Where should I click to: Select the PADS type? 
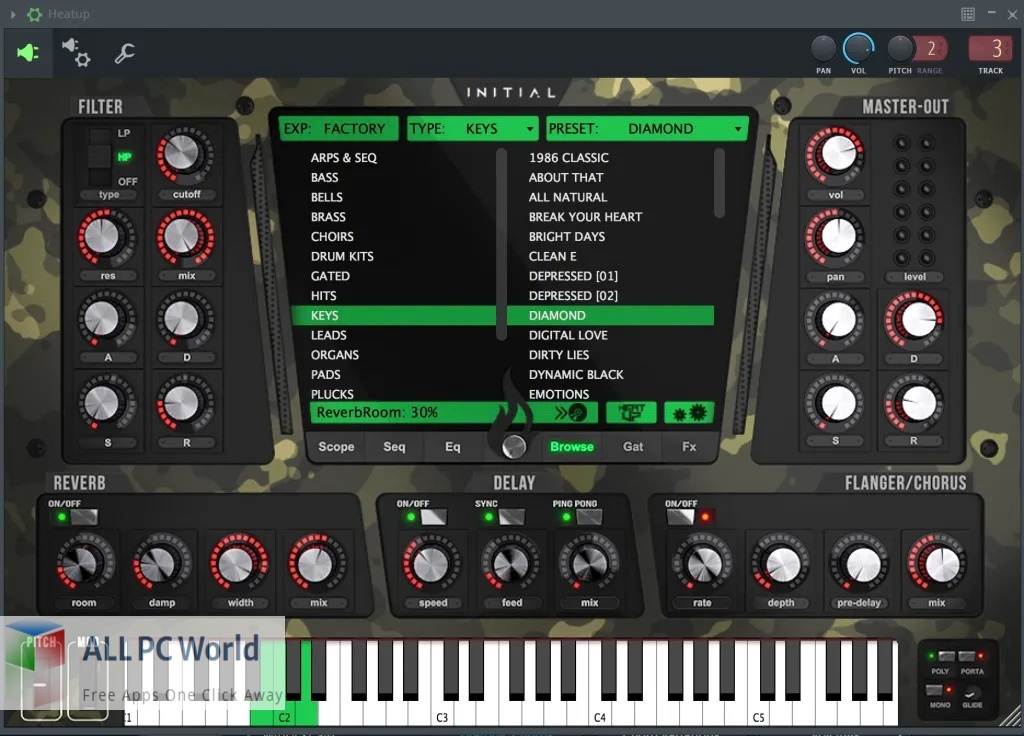(x=325, y=374)
